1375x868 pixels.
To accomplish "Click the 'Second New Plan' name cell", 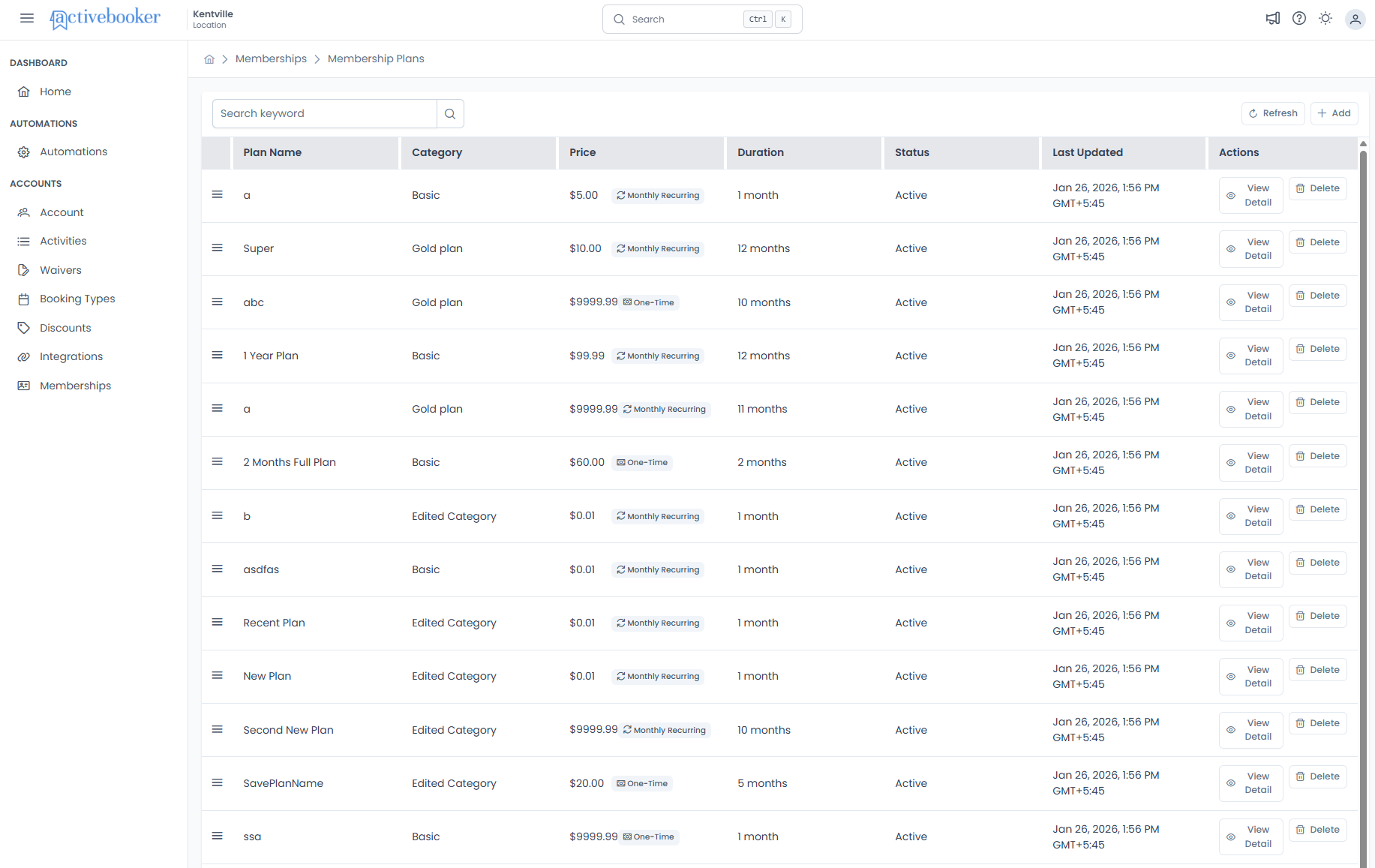I will tap(288, 730).
